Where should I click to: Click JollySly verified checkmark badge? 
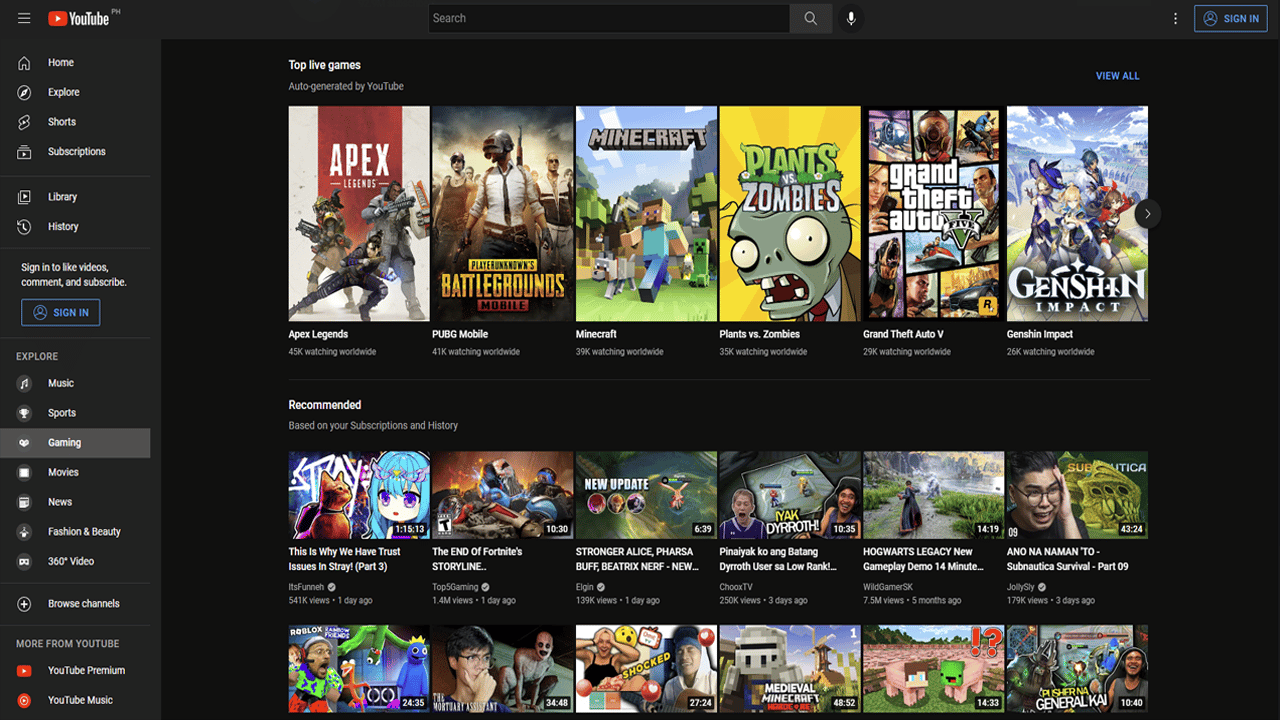pyautogui.click(x=1041, y=587)
